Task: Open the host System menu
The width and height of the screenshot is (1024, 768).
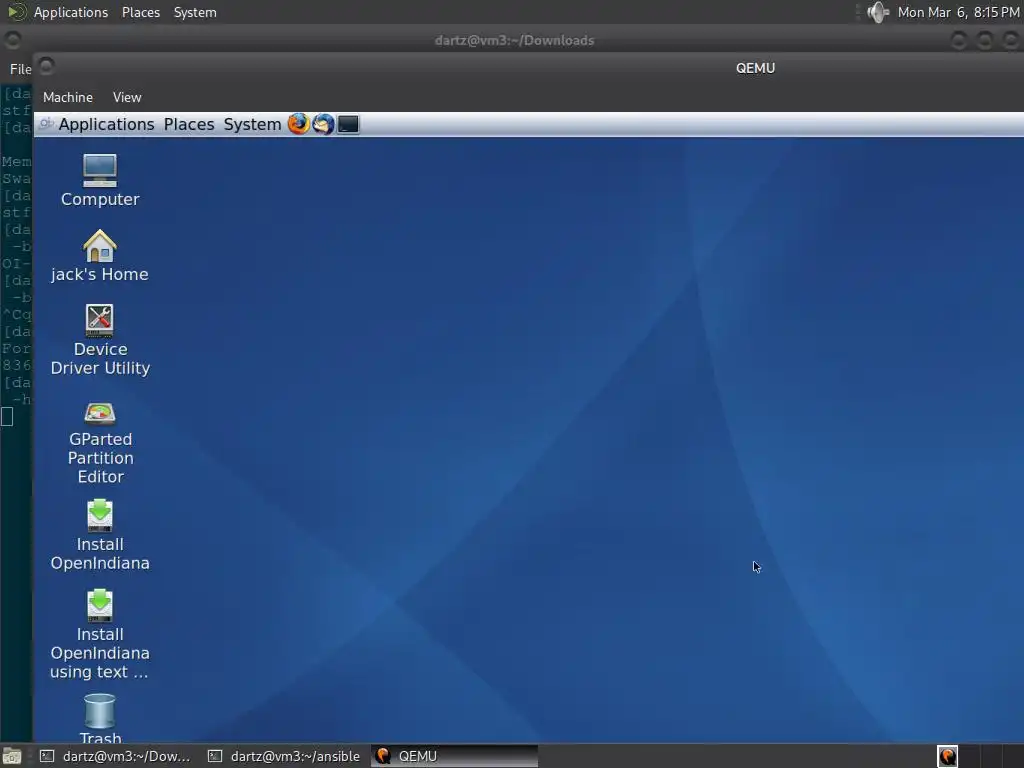Action: point(195,12)
